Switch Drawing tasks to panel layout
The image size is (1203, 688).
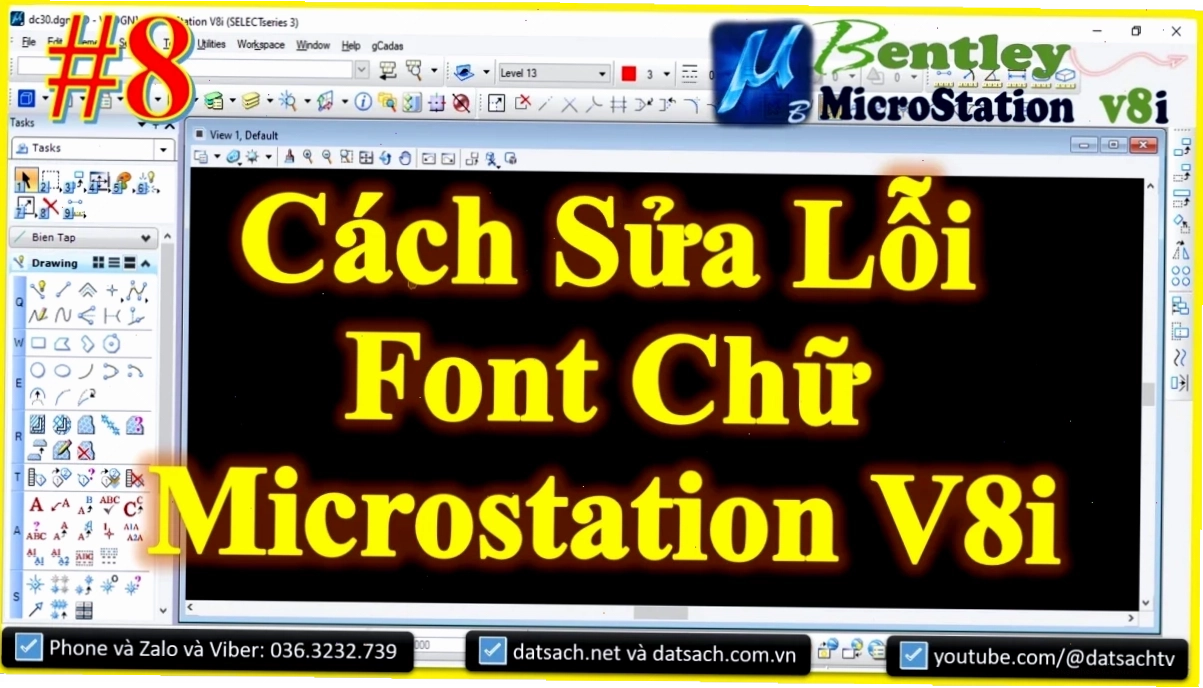coord(129,263)
